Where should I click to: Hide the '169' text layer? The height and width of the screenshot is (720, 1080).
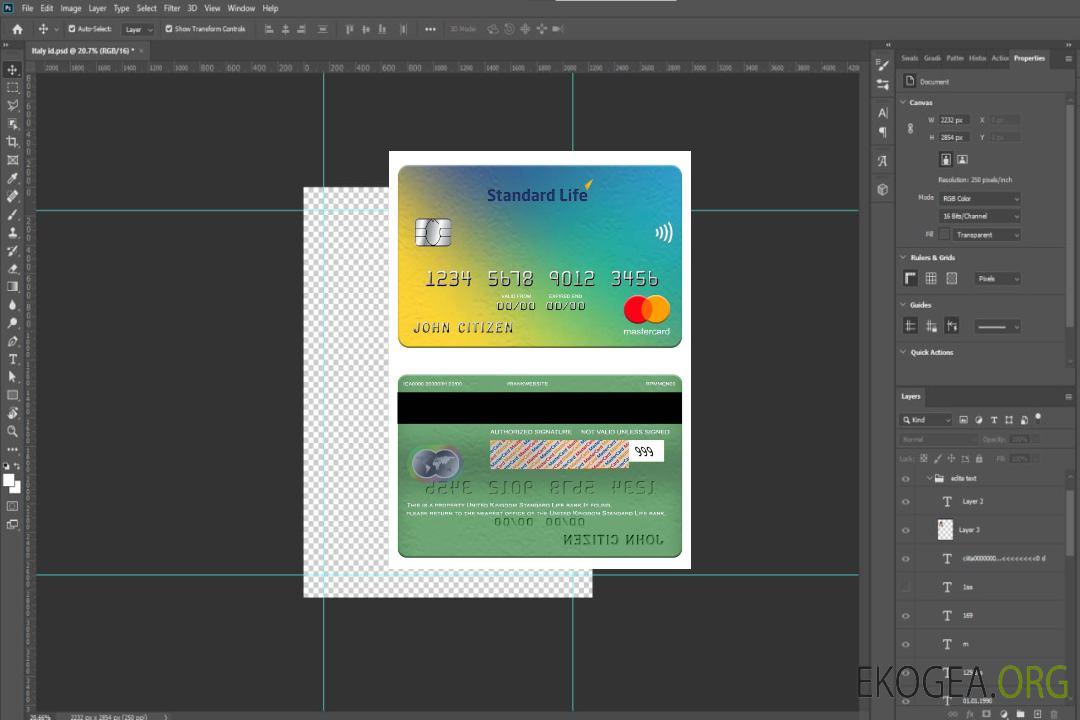(x=906, y=615)
